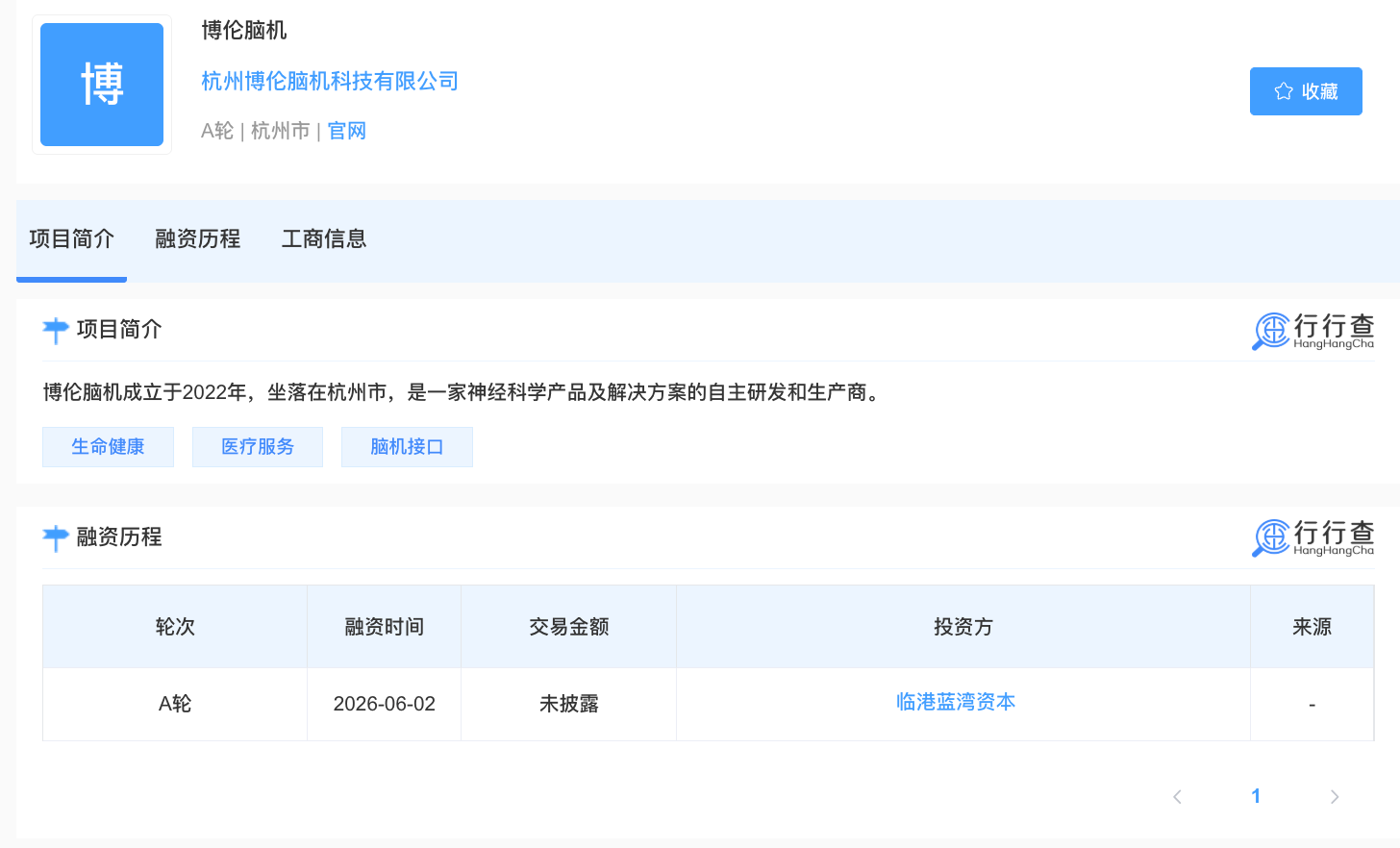Click the blue 博 company logo
Image resolution: width=1400 pixels, height=848 pixels.
click(102, 85)
